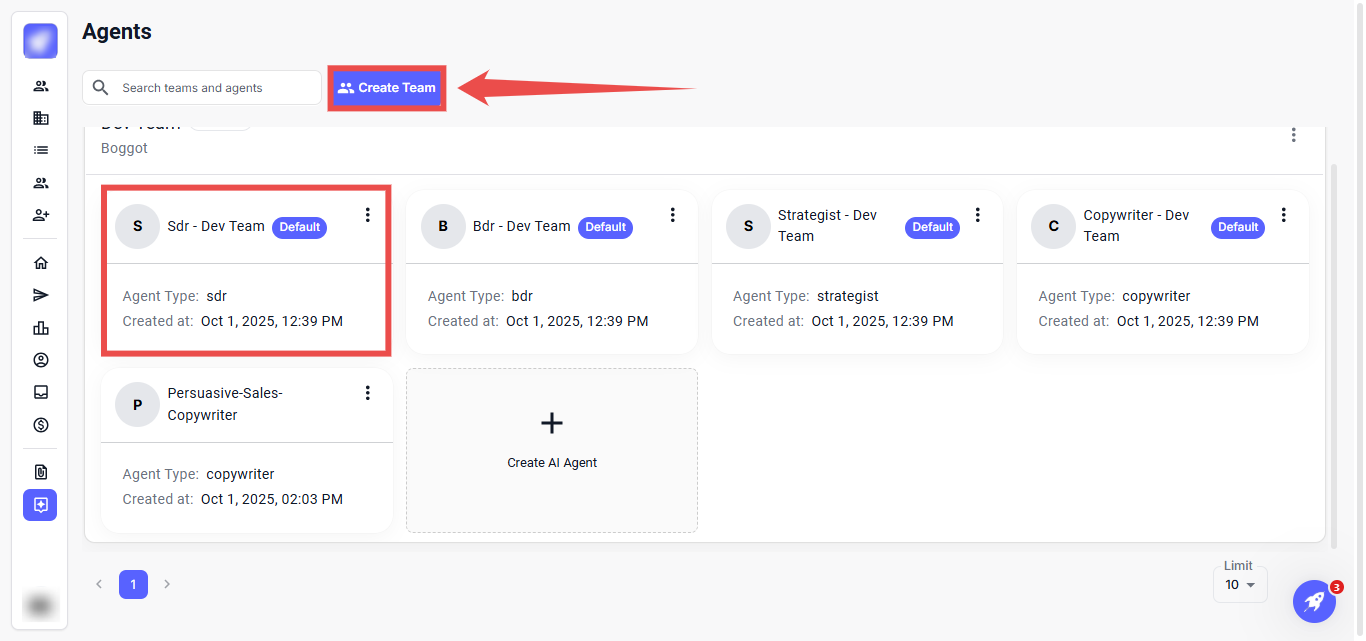Click the inbox tray icon in the sidebar
1366x641 pixels.
[x=41, y=392]
